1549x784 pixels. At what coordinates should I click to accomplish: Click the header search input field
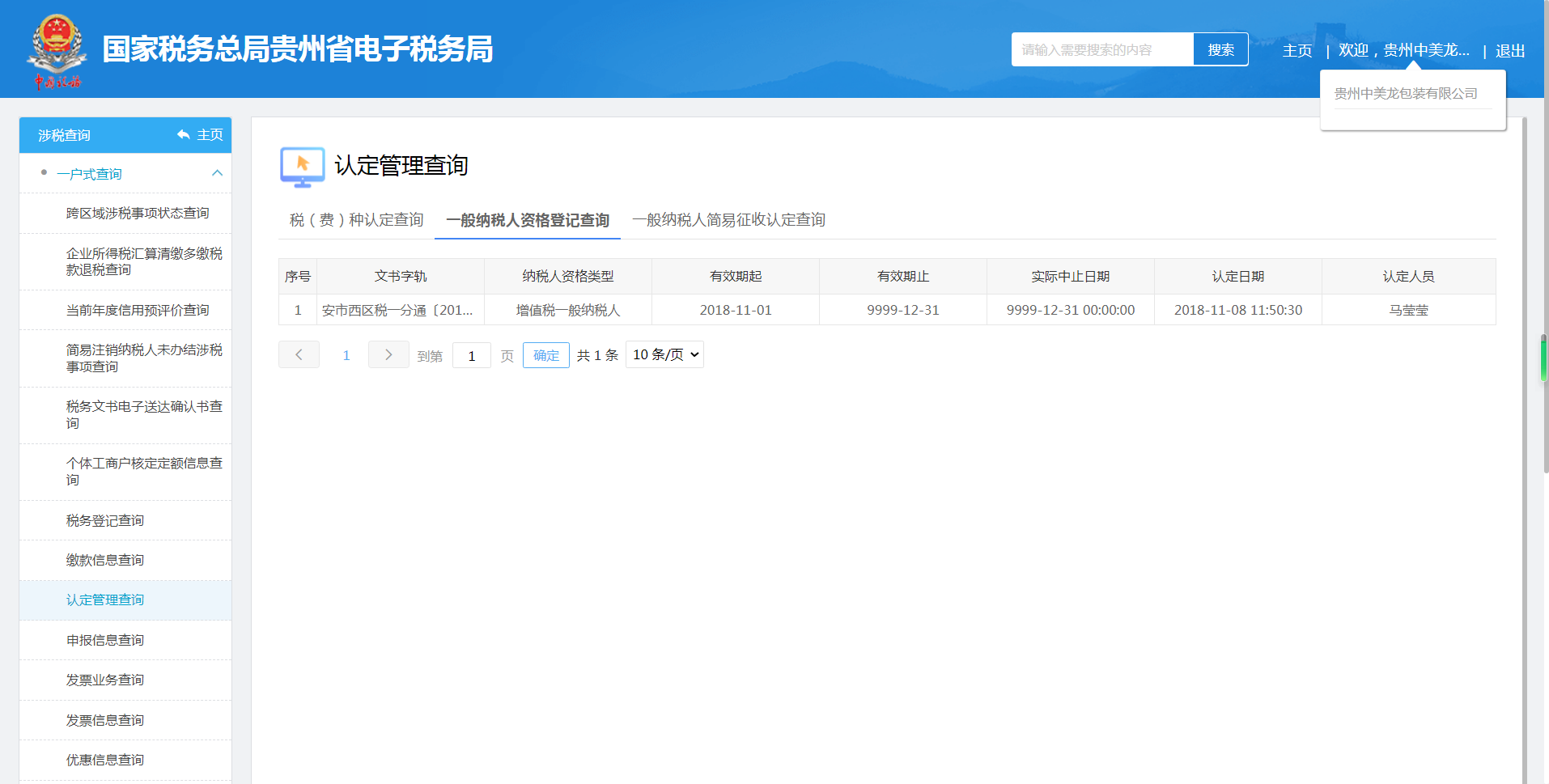coord(1101,50)
